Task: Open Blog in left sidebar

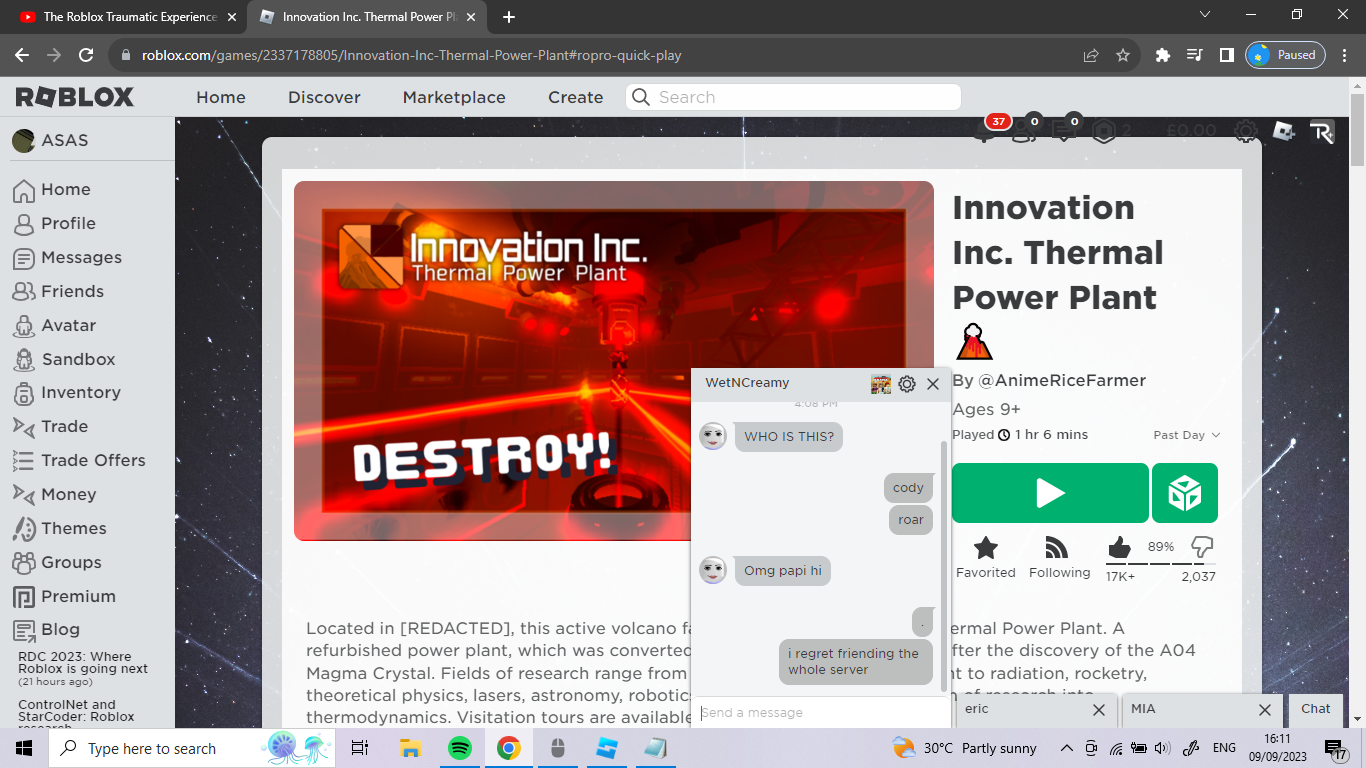Action: click(x=46, y=629)
